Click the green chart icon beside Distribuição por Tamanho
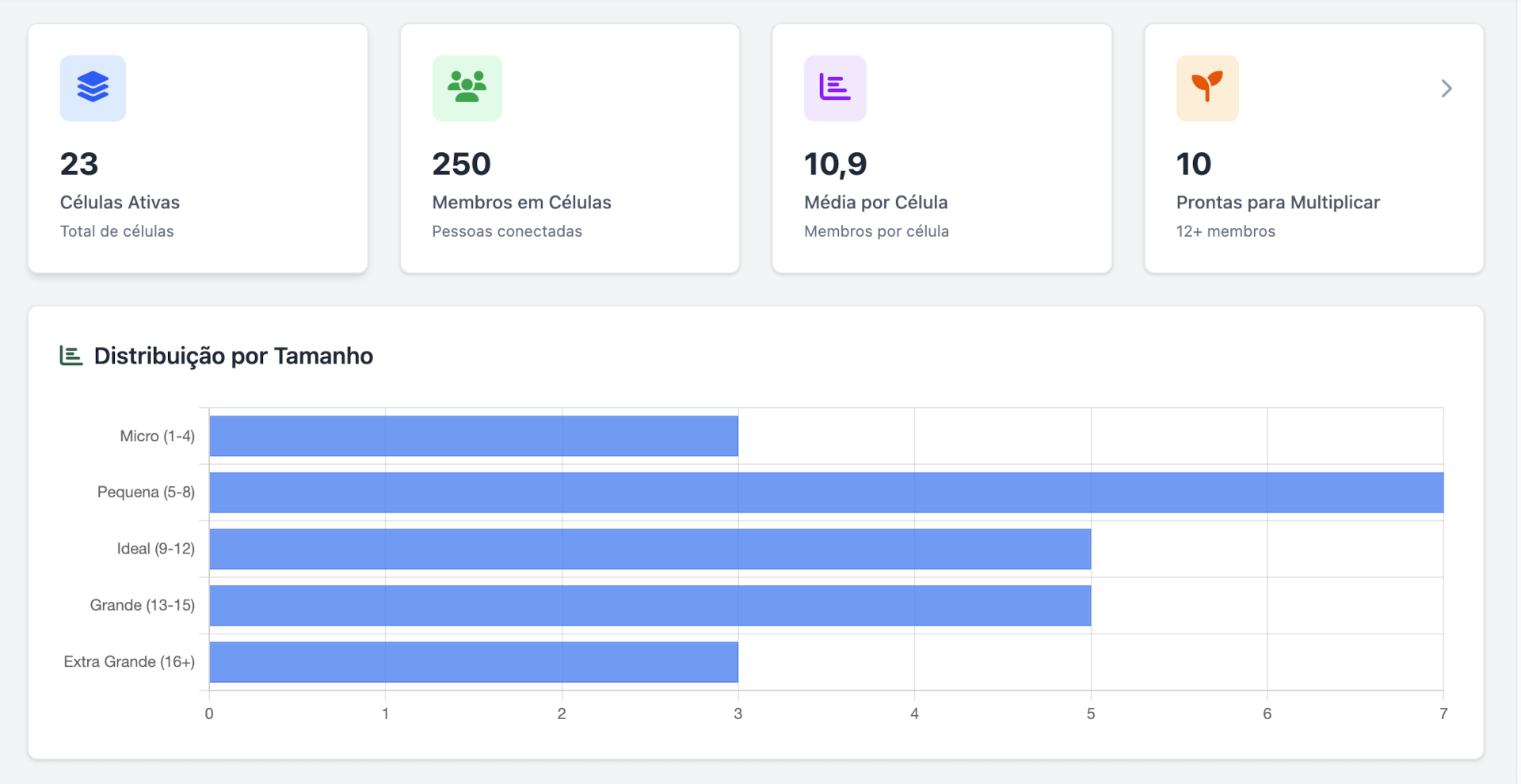The height and width of the screenshot is (784, 1521). click(x=70, y=356)
